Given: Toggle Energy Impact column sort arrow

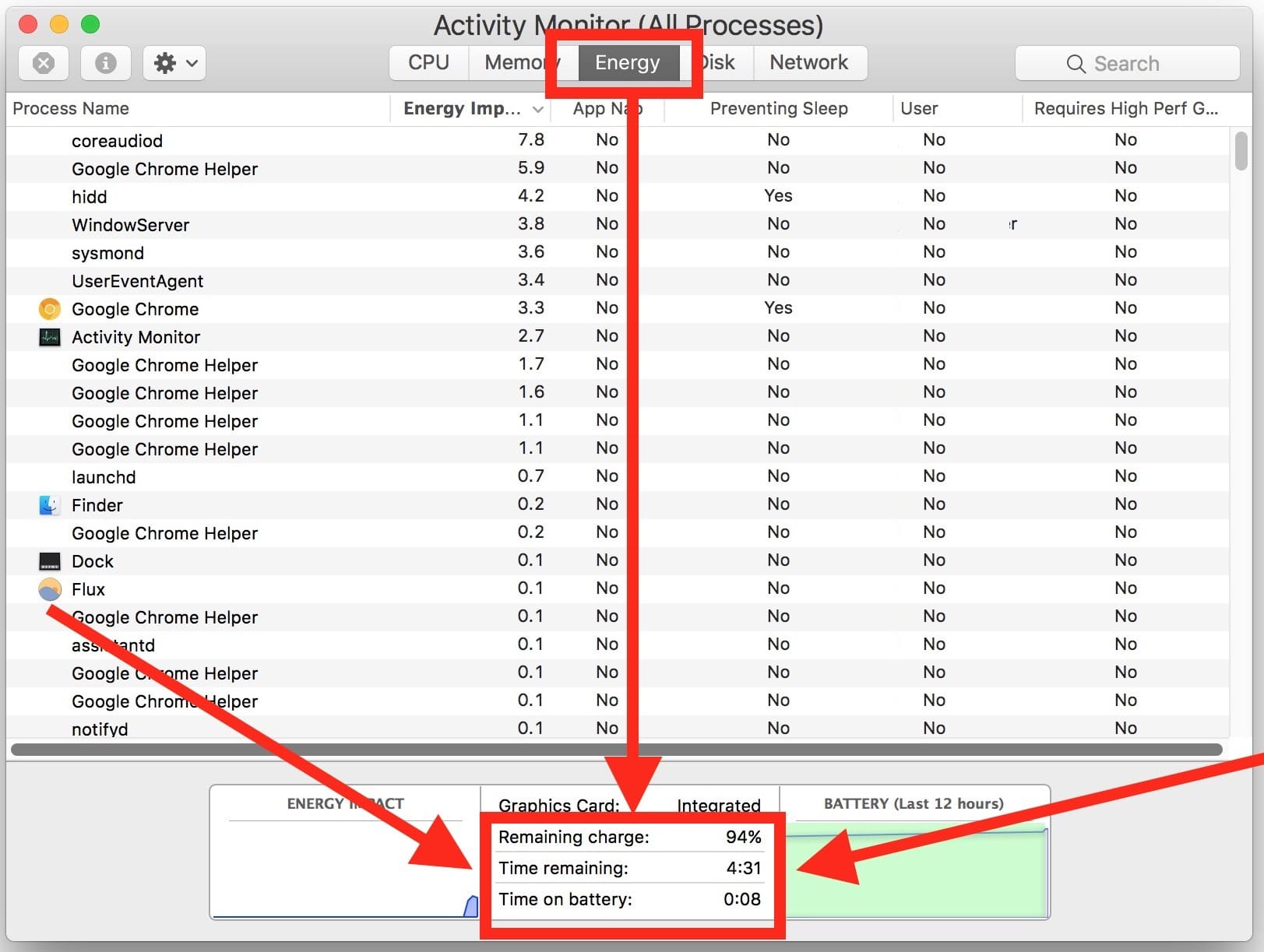Looking at the screenshot, I should pyautogui.click(x=537, y=109).
